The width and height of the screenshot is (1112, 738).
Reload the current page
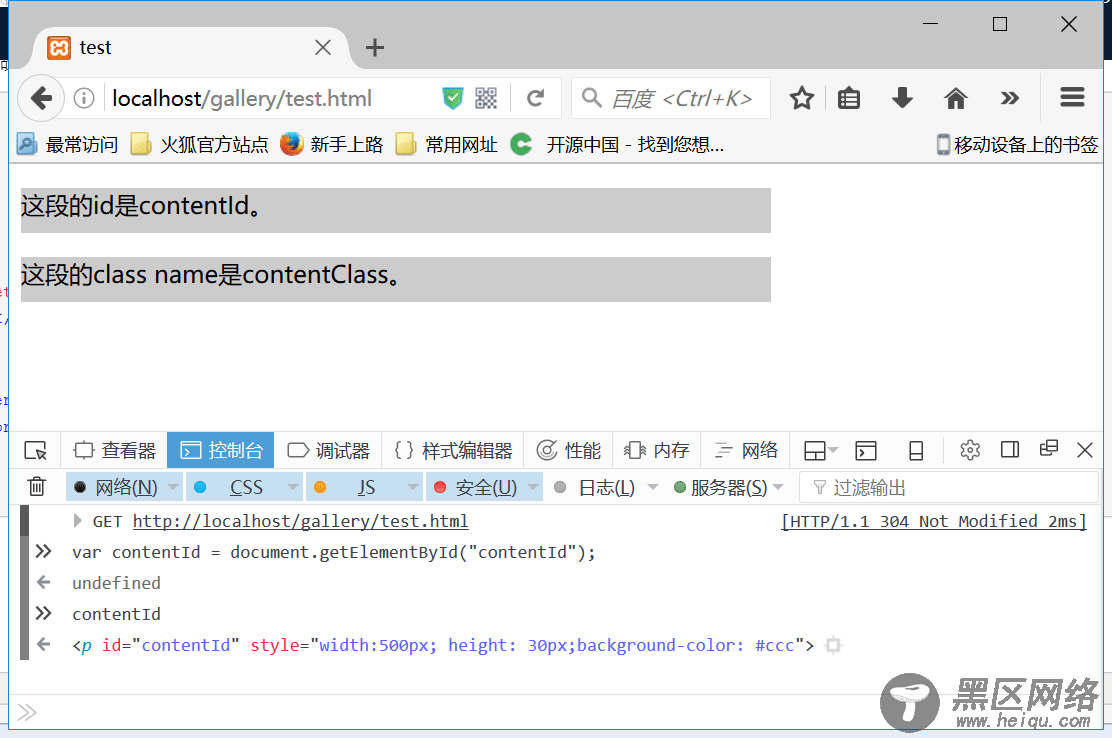click(535, 98)
